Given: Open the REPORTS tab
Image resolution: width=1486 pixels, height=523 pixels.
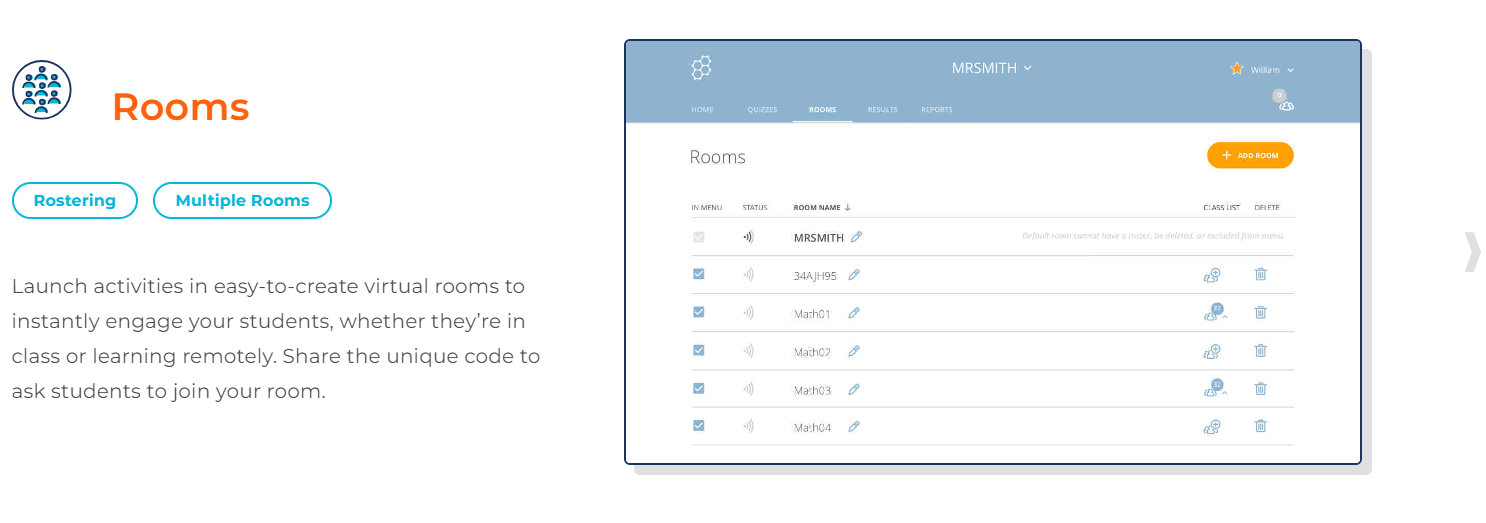Looking at the screenshot, I should 937,110.
